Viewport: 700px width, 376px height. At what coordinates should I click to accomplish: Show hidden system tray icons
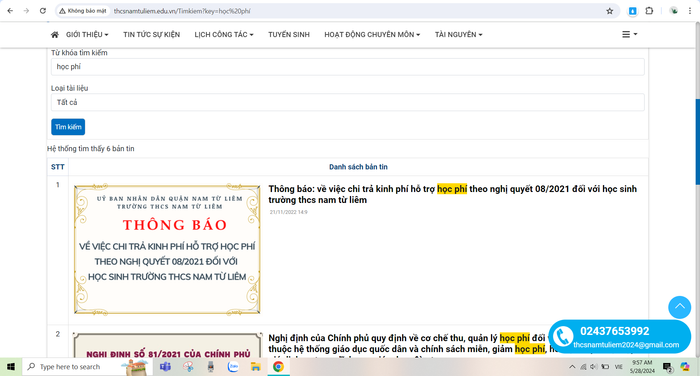pyautogui.click(x=572, y=367)
